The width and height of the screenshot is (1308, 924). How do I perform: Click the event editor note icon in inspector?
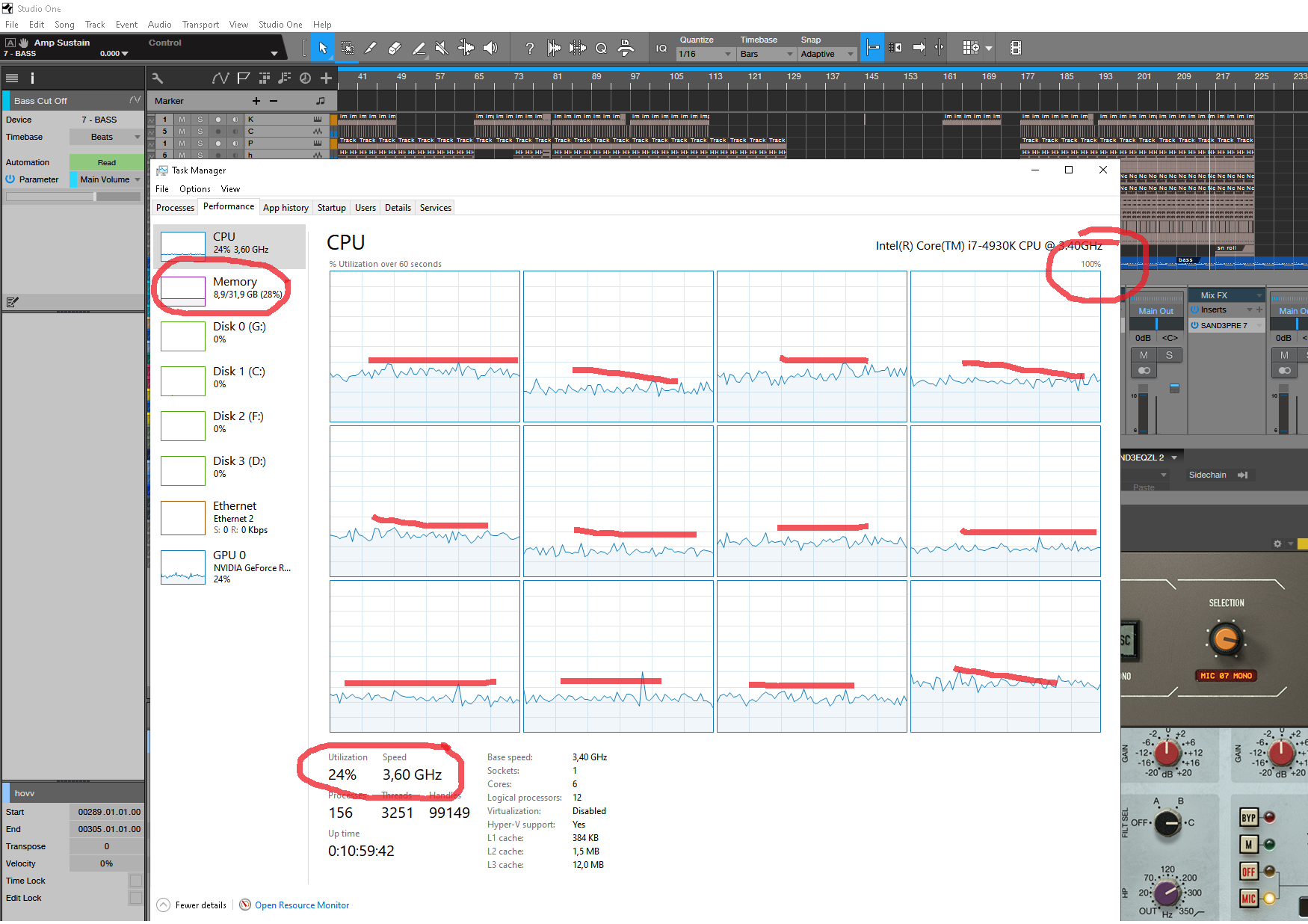click(x=12, y=302)
